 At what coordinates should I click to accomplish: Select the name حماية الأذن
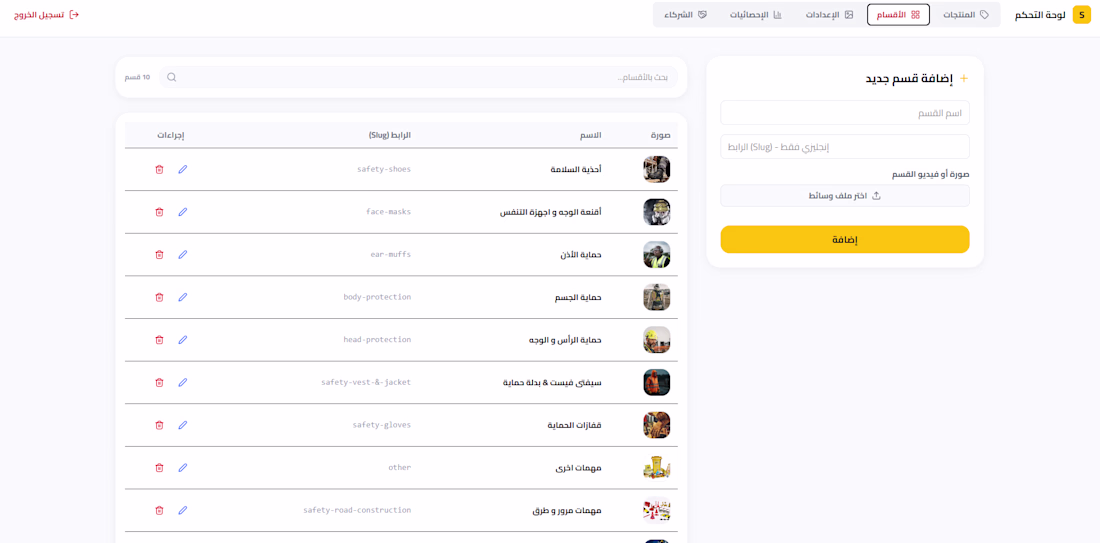pyautogui.click(x=579, y=255)
